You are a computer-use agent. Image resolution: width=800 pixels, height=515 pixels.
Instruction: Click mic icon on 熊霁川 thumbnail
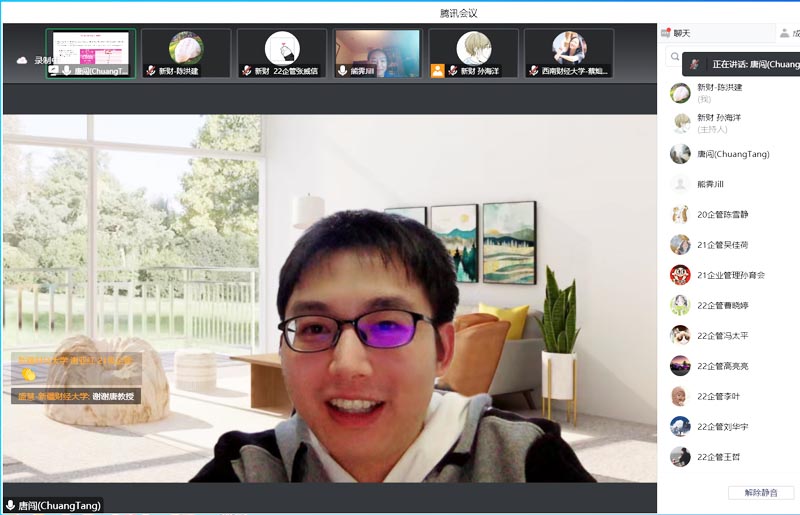(x=342, y=71)
